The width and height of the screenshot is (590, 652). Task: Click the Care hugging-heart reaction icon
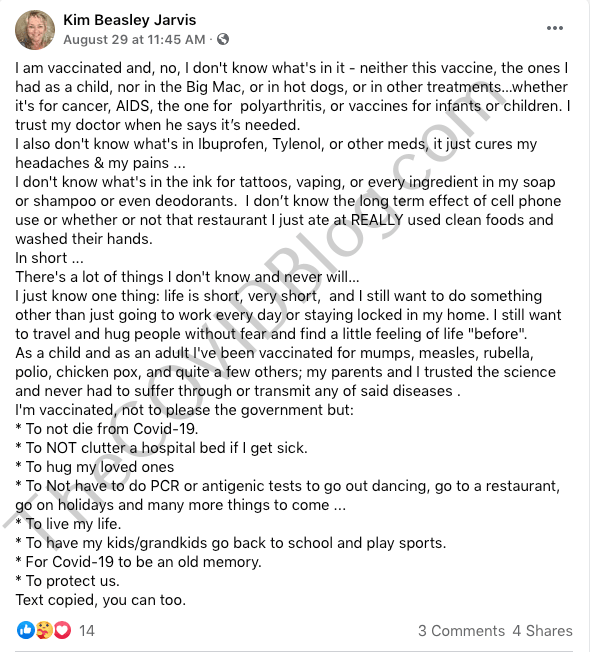(x=44, y=630)
